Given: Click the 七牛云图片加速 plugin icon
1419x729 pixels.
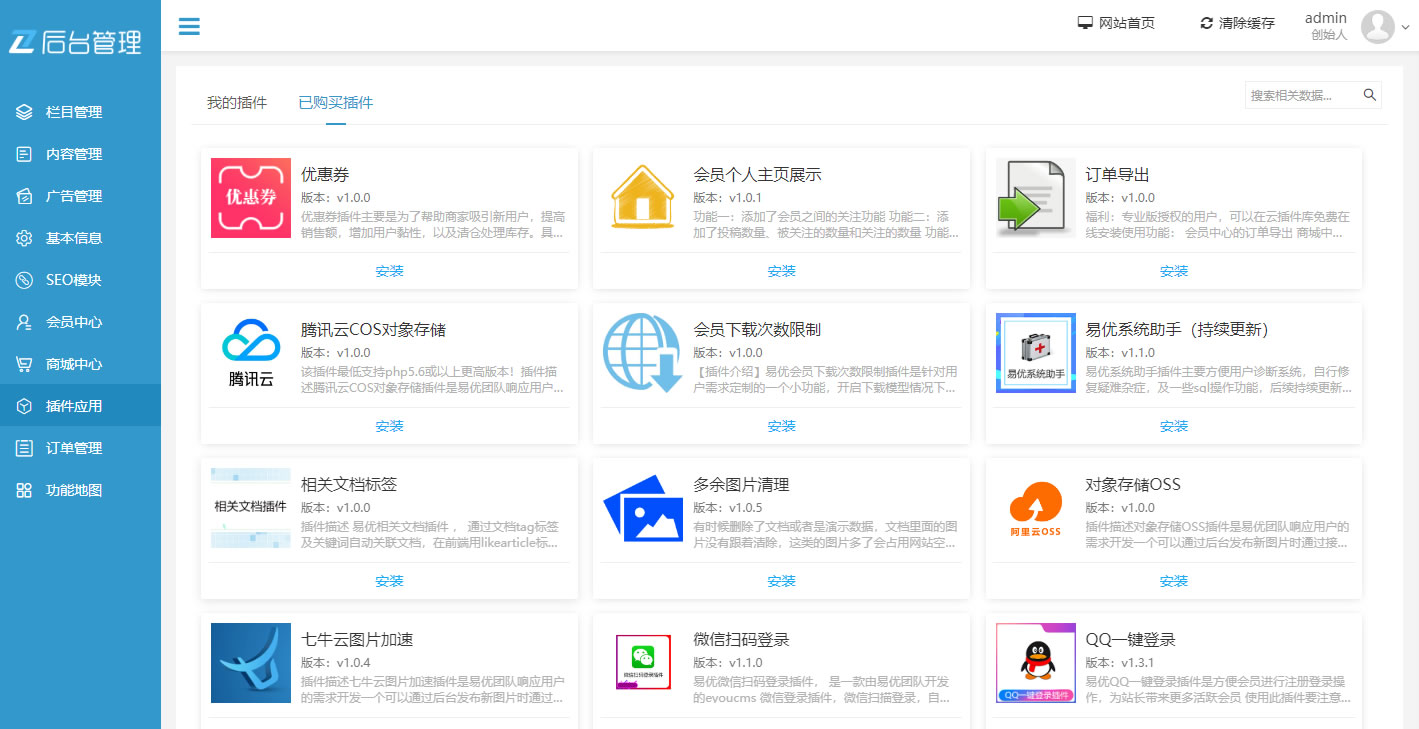Looking at the screenshot, I should tap(251, 663).
